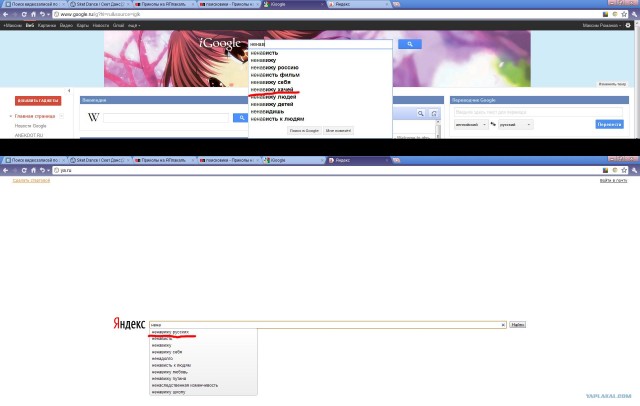
Task: Switch to Яндекс tab in Google window
Action: [x=358, y=4]
